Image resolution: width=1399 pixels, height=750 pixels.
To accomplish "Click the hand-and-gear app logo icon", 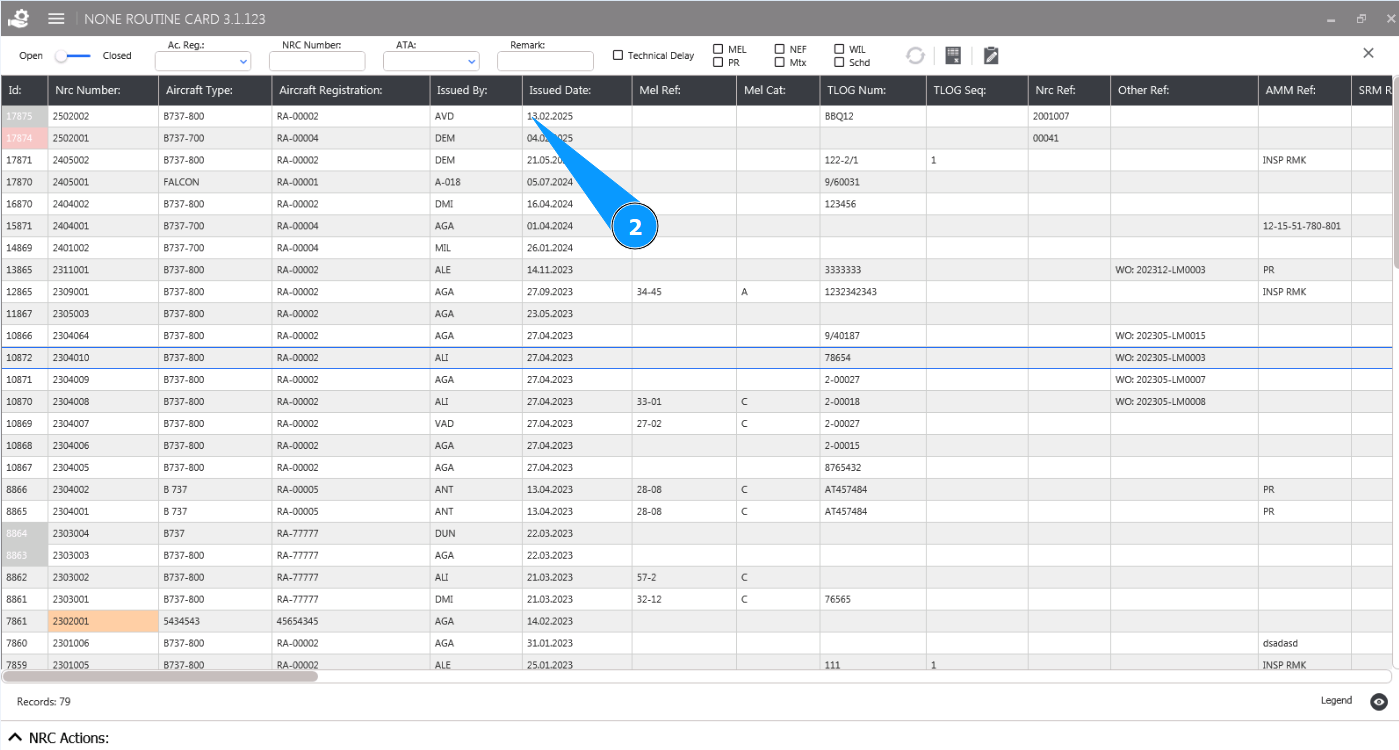I will [x=19, y=19].
